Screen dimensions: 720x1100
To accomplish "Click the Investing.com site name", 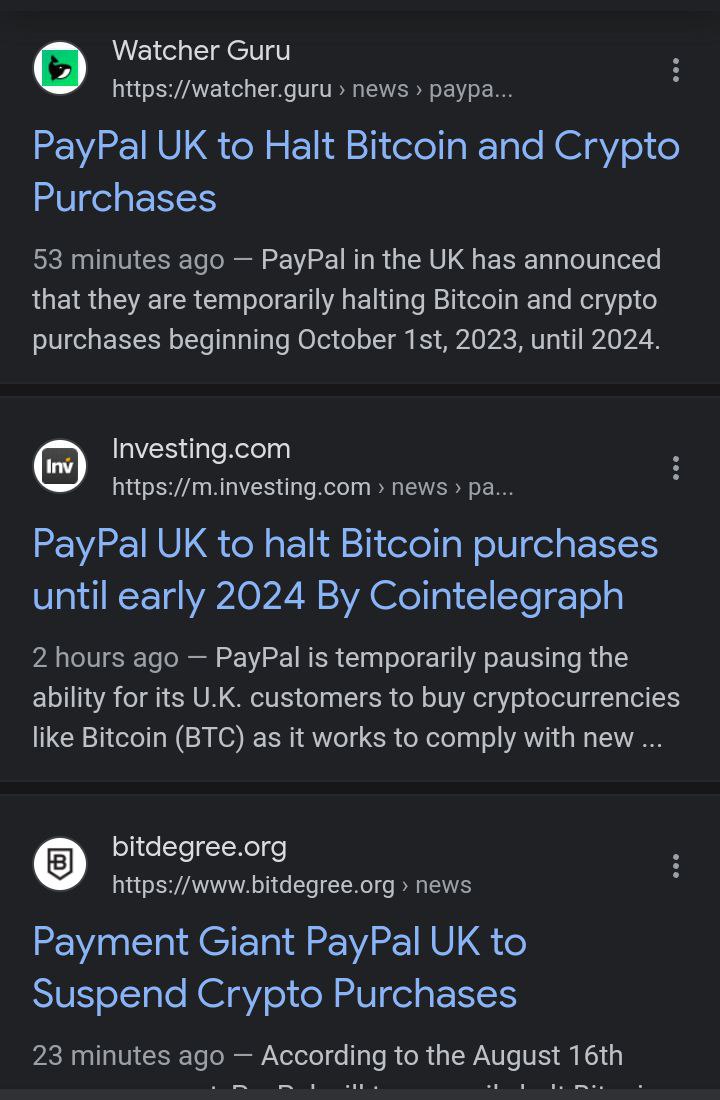I will point(201,448).
